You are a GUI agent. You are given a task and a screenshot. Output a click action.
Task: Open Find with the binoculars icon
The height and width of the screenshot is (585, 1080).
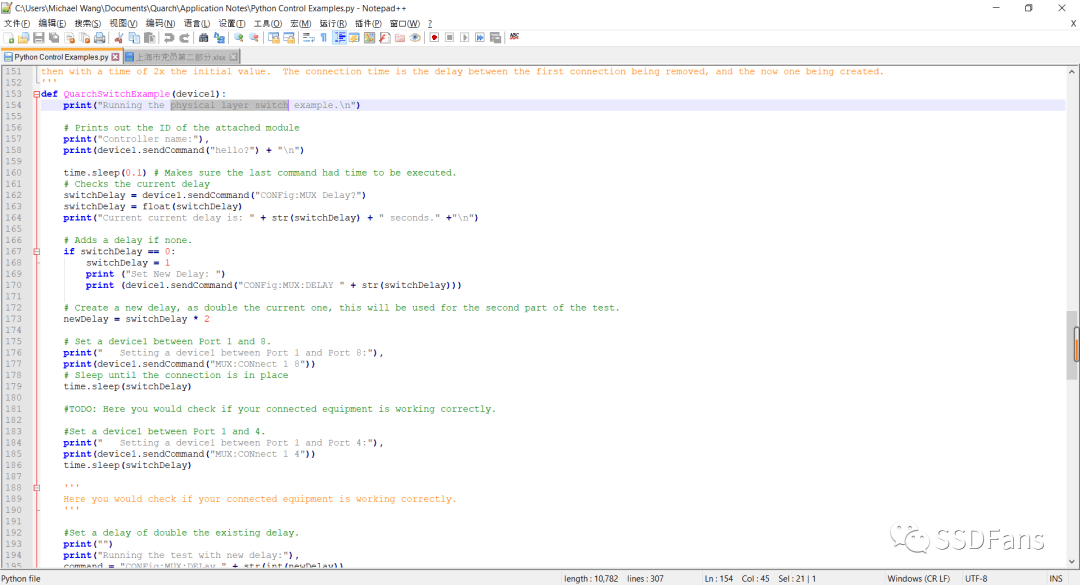pyautogui.click(x=203, y=38)
